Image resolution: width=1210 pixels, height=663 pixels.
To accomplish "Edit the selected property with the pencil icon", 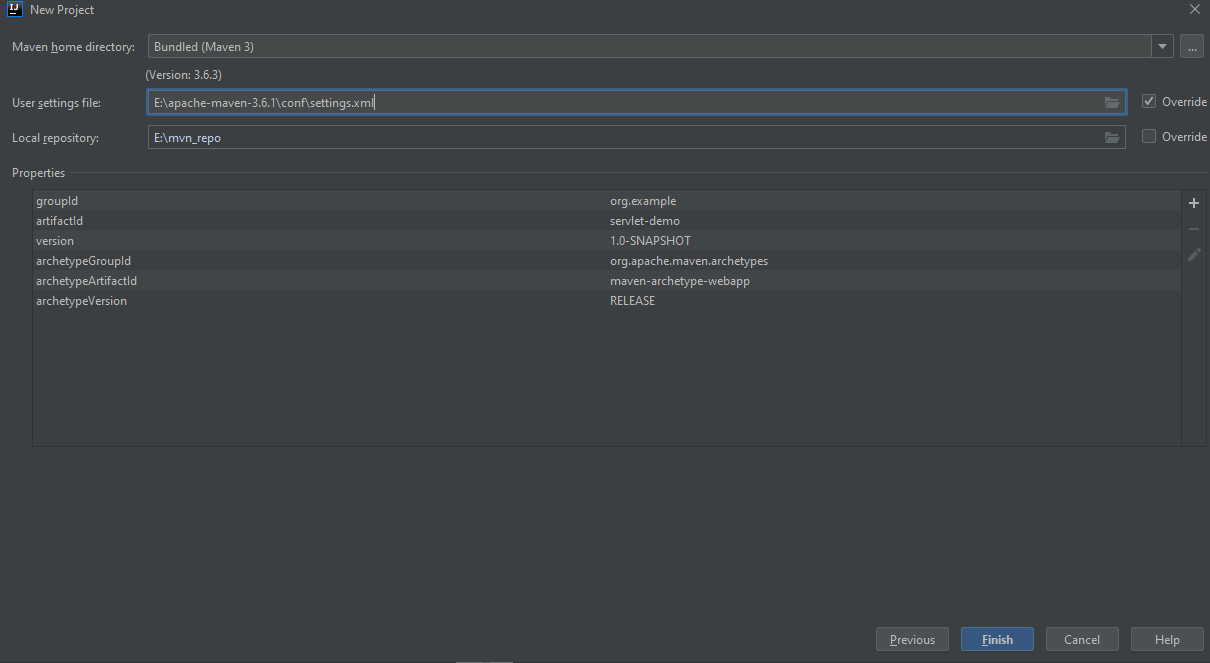I will (x=1194, y=255).
